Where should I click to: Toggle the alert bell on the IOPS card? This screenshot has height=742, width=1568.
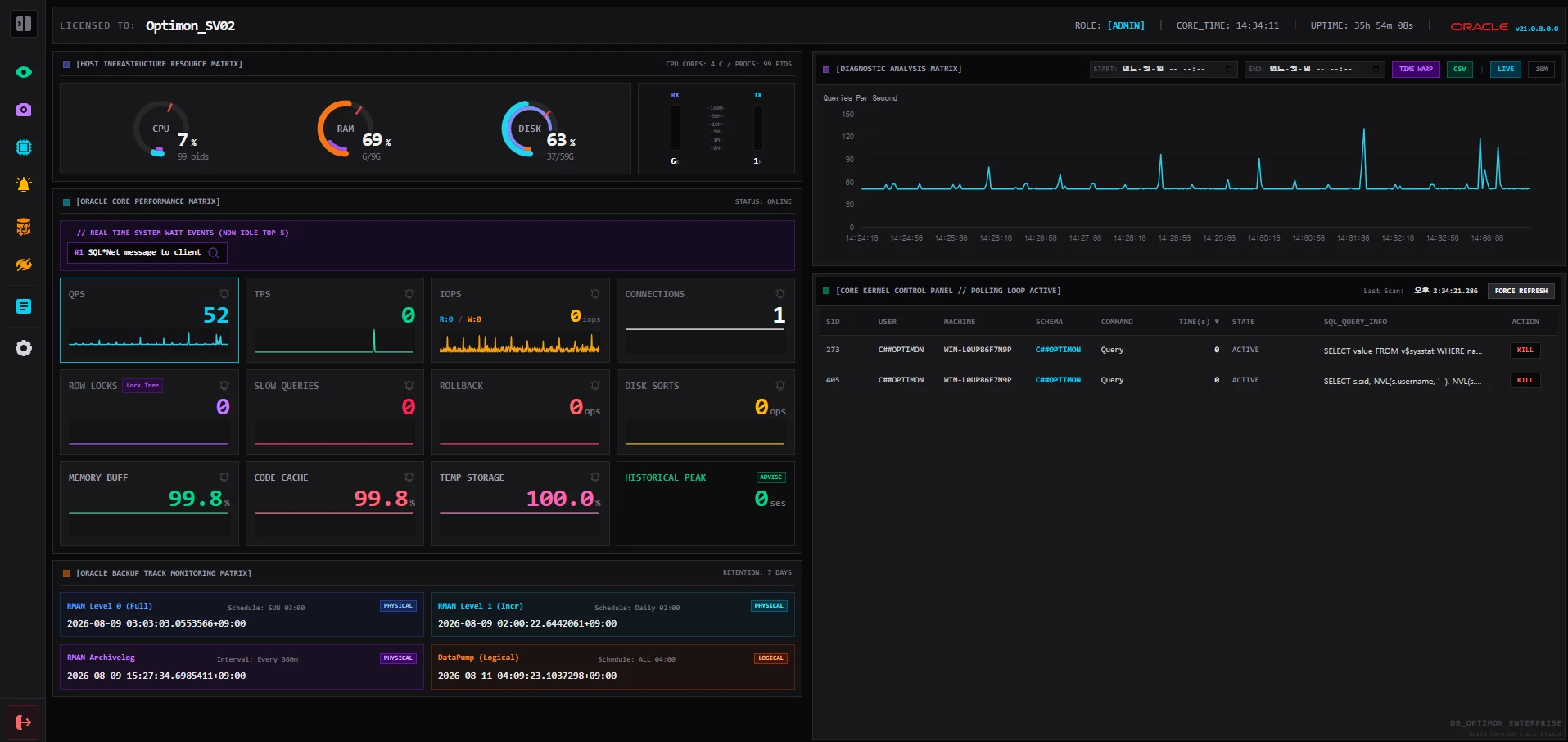595,294
